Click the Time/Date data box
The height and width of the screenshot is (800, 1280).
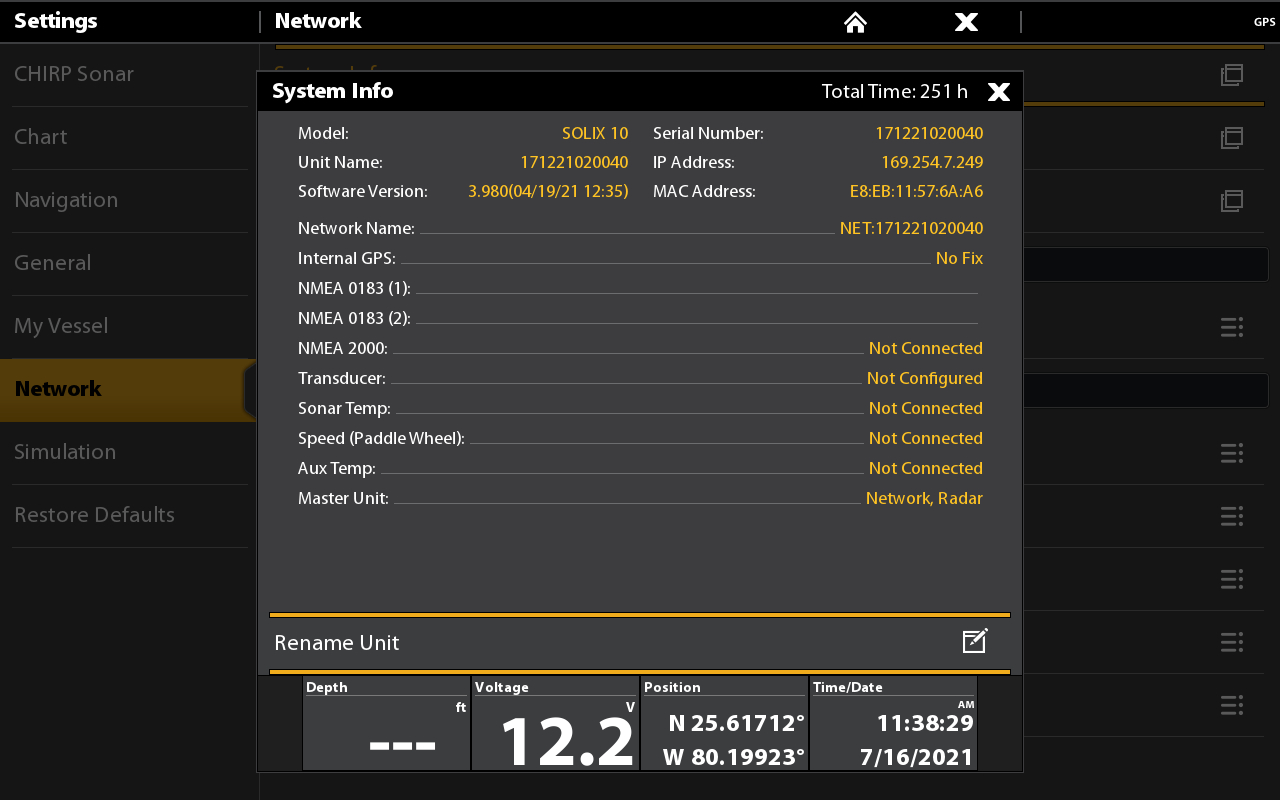click(893, 723)
